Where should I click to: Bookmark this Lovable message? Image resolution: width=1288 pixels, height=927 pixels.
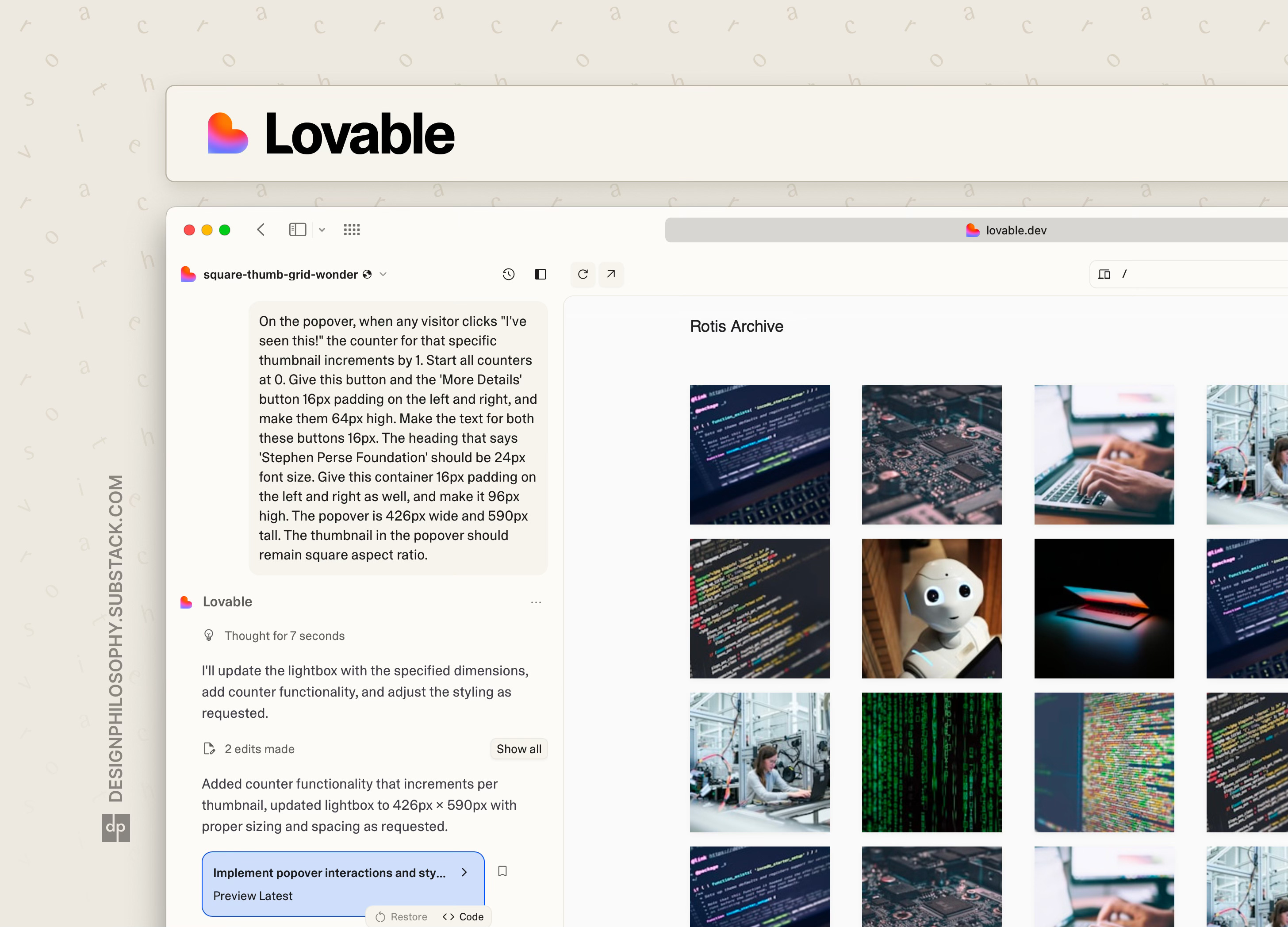502,871
